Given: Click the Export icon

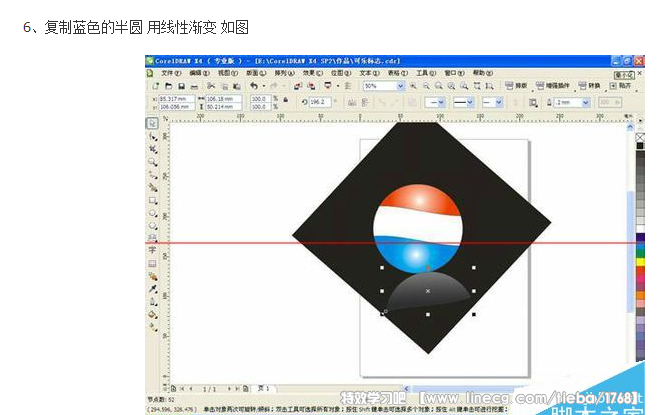Looking at the screenshot, I should coord(311,86).
